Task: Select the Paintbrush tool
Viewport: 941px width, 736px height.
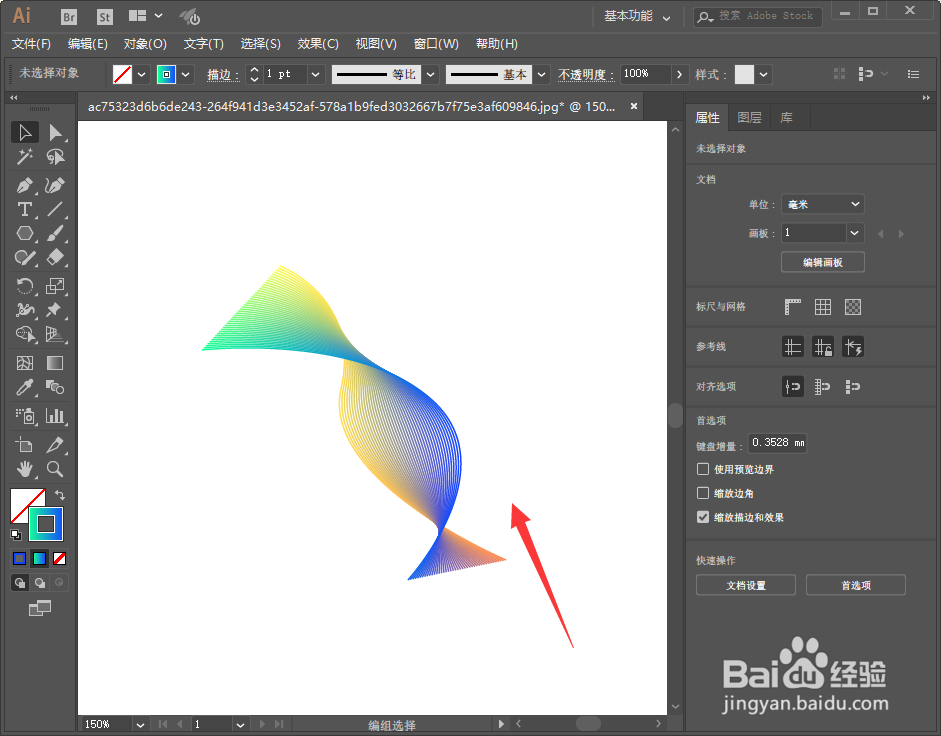Action: coord(55,234)
